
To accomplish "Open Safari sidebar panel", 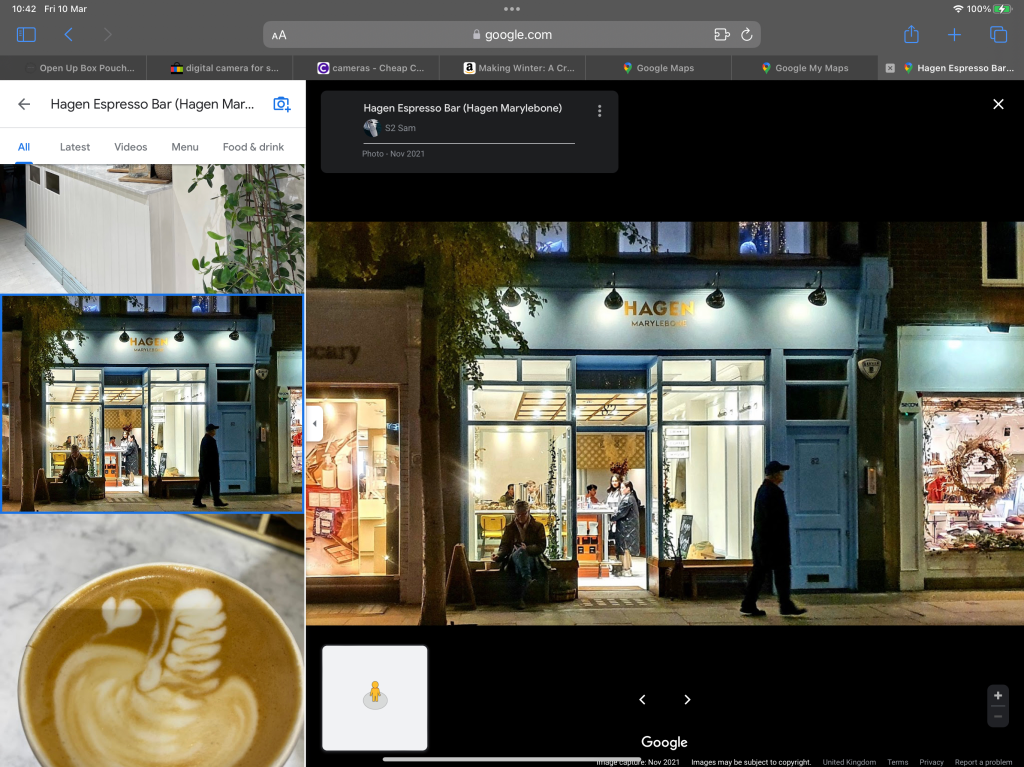I will coord(26,35).
